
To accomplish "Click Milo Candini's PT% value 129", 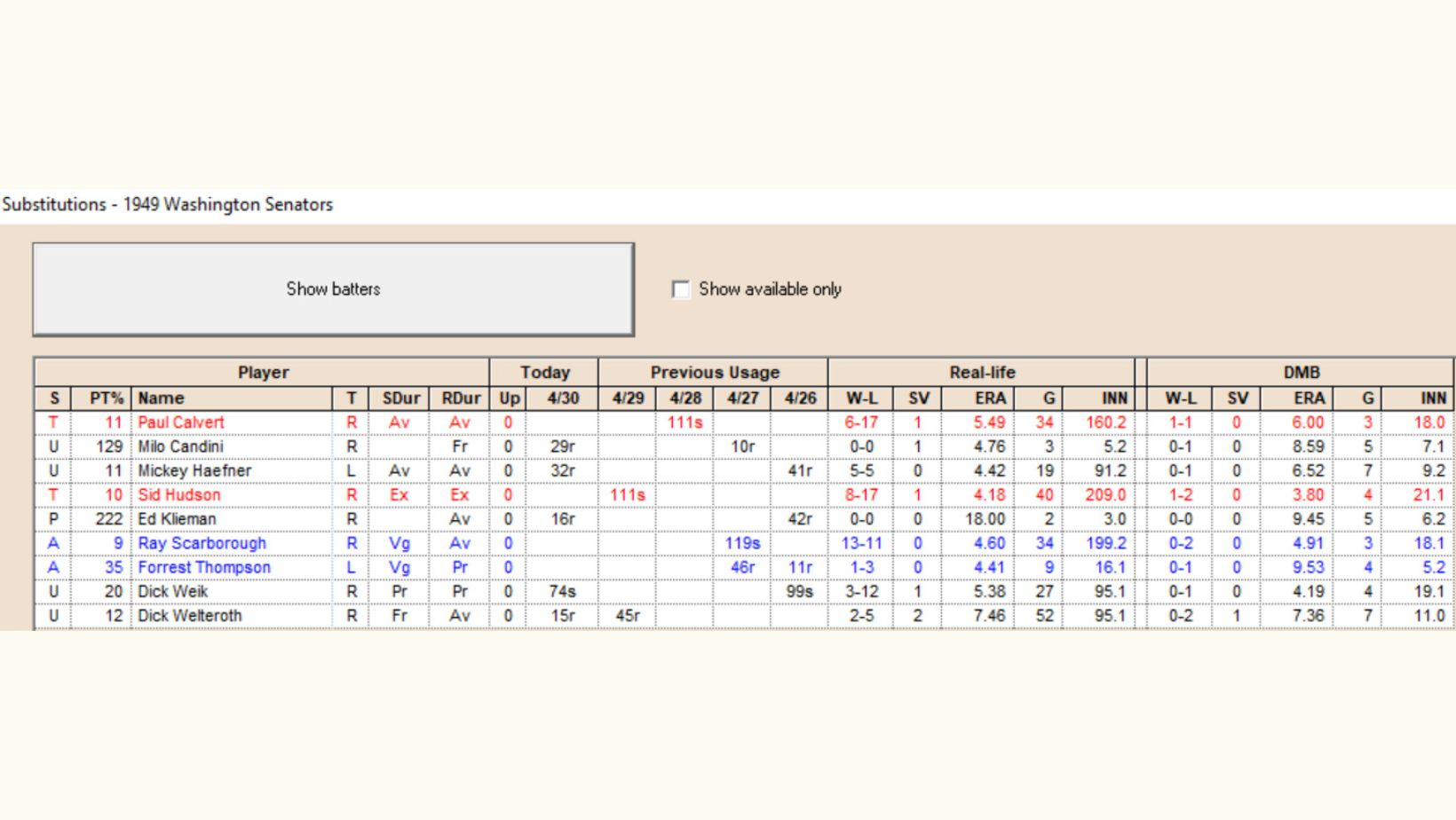I will click(109, 446).
